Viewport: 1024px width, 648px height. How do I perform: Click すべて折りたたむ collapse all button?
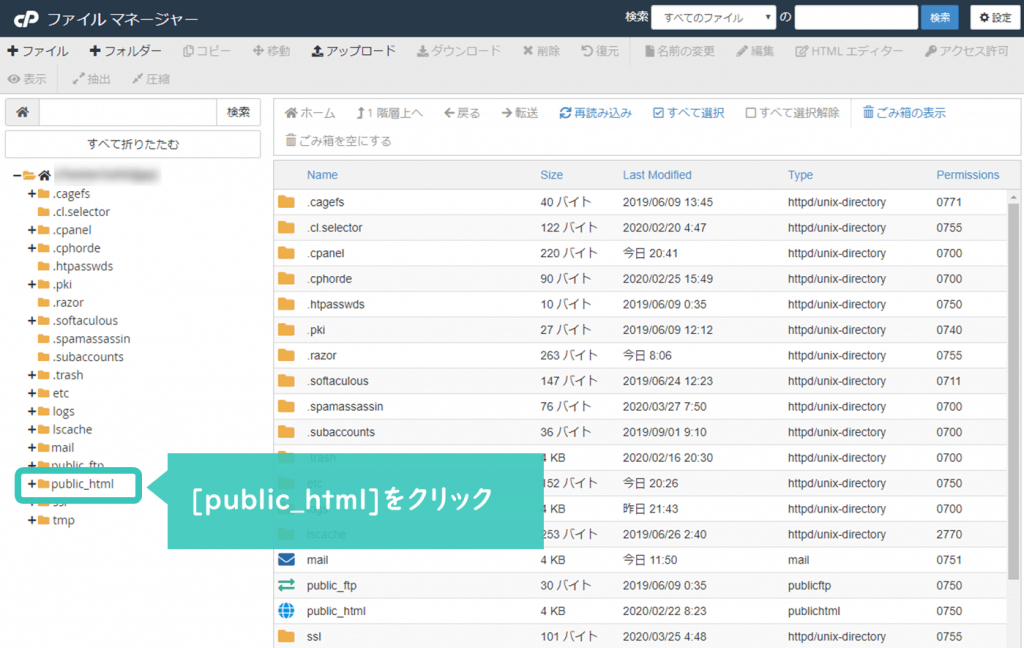point(133,144)
